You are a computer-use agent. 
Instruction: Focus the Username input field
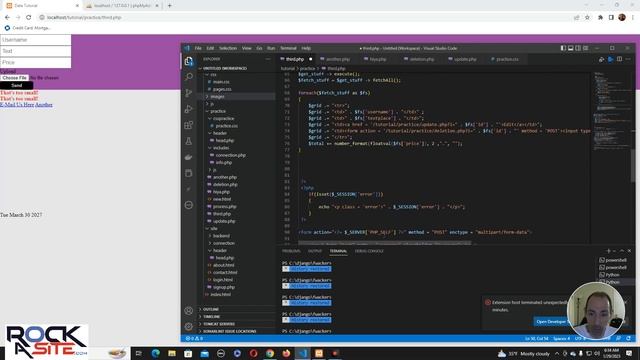coord(36,40)
